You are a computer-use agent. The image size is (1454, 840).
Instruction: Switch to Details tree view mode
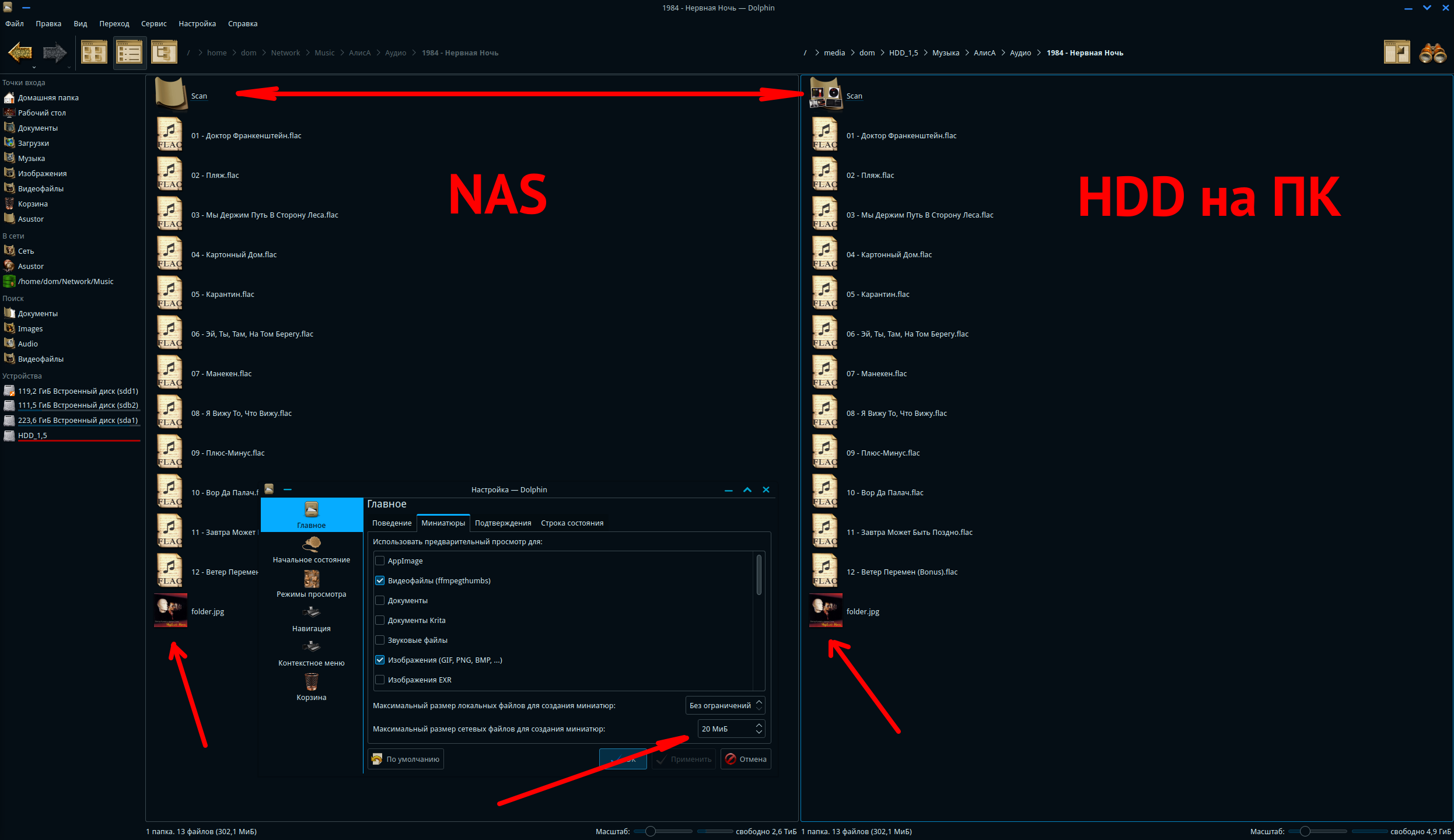164,52
